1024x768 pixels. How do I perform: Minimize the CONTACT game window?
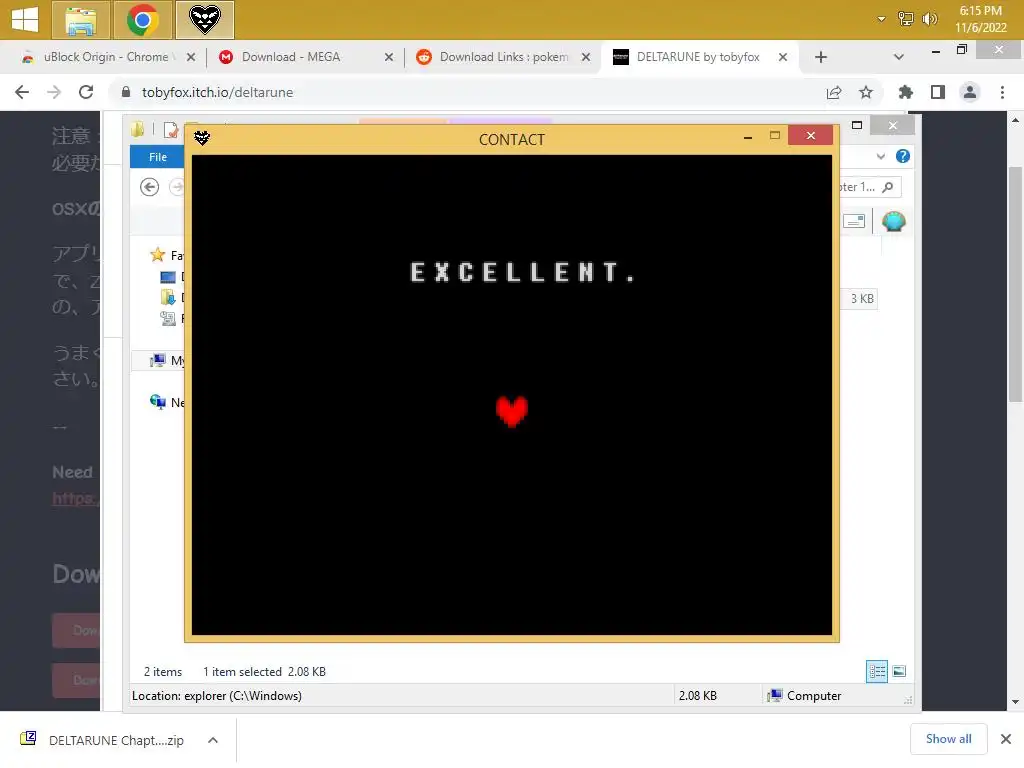pos(748,137)
